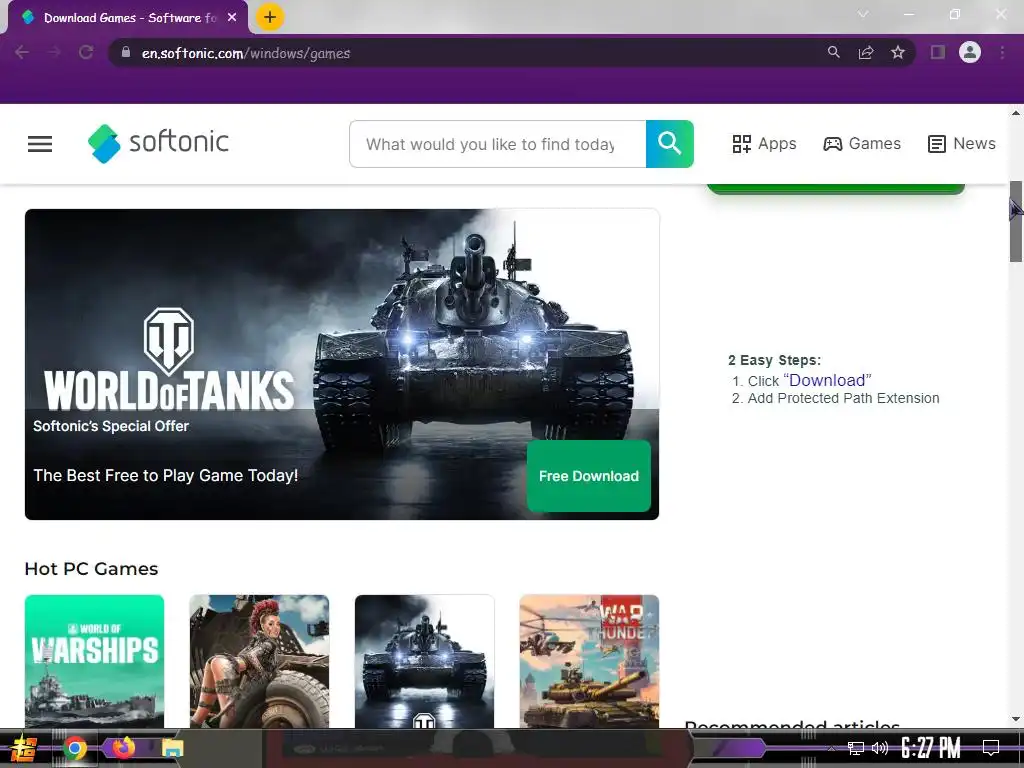Open the Games section
The height and width of the screenshot is (768, 1024).
(x=862, y=144)
